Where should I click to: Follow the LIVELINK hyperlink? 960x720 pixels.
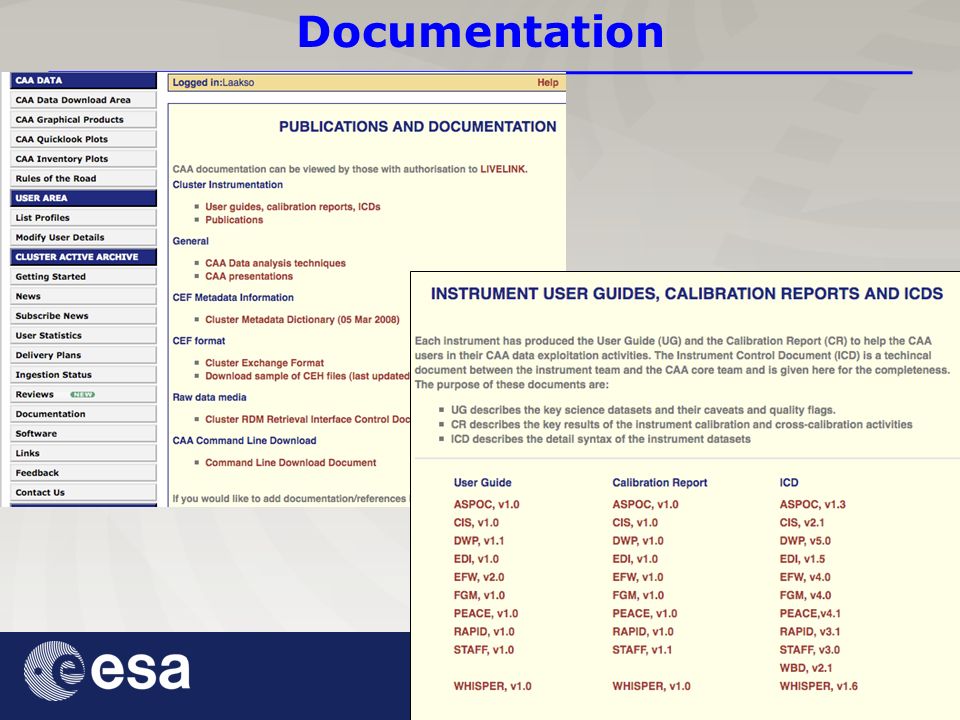pos(503,169)
